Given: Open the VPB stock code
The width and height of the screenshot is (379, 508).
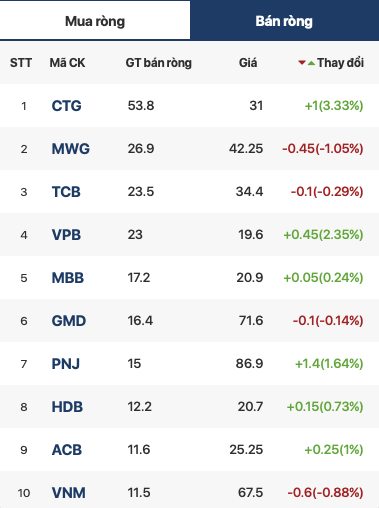Looking at the screenshot, I should 66,235.
